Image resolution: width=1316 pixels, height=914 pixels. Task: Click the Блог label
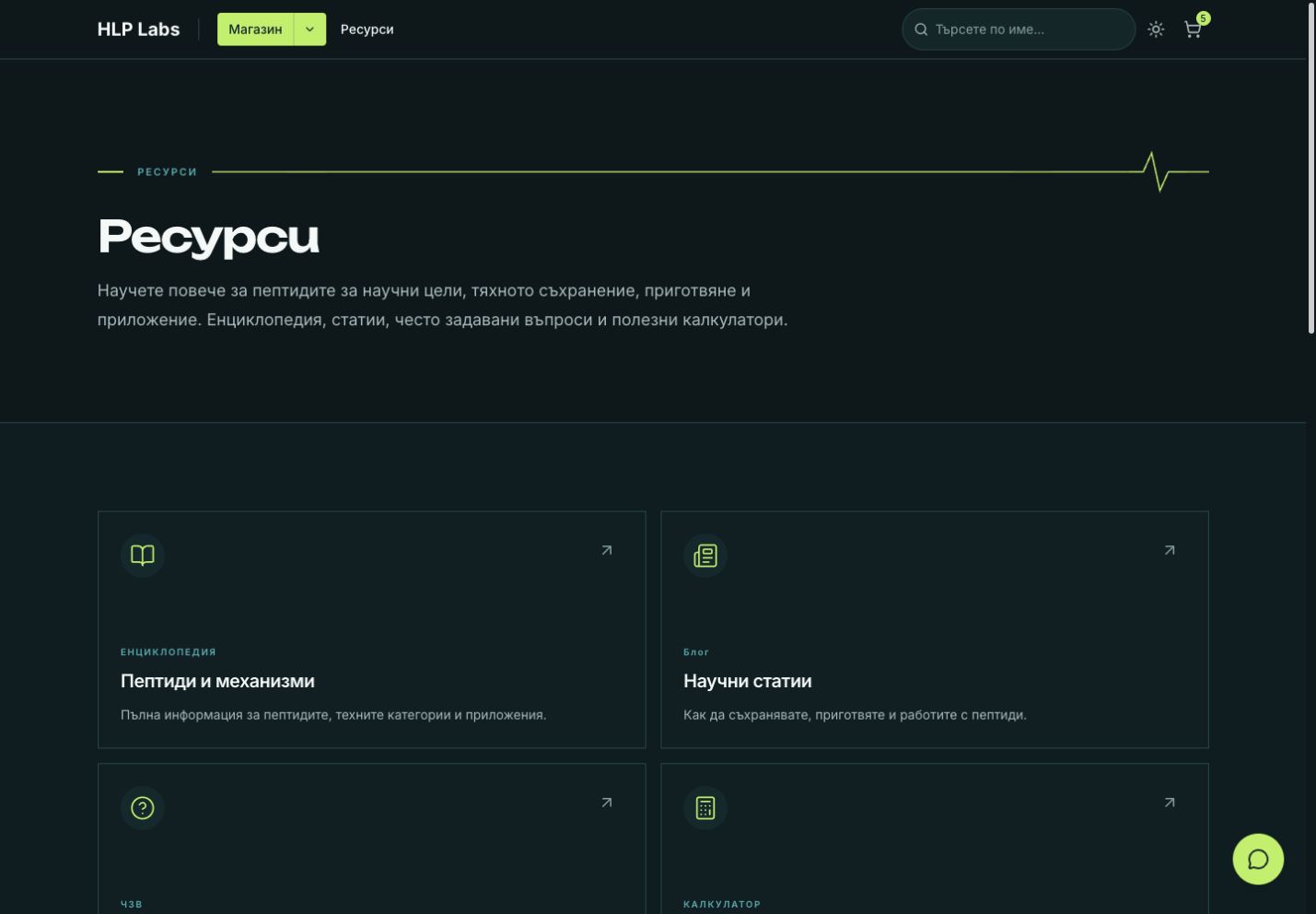point(696,651)
